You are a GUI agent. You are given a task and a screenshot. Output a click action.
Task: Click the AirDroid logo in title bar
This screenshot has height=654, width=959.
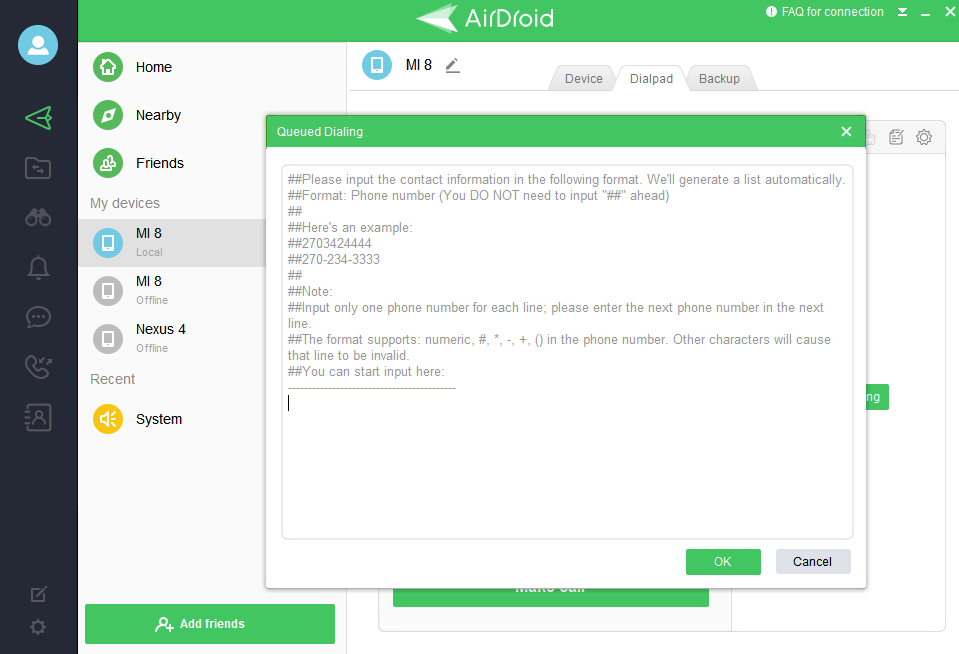pyautogui.click(x=486, y=18)
